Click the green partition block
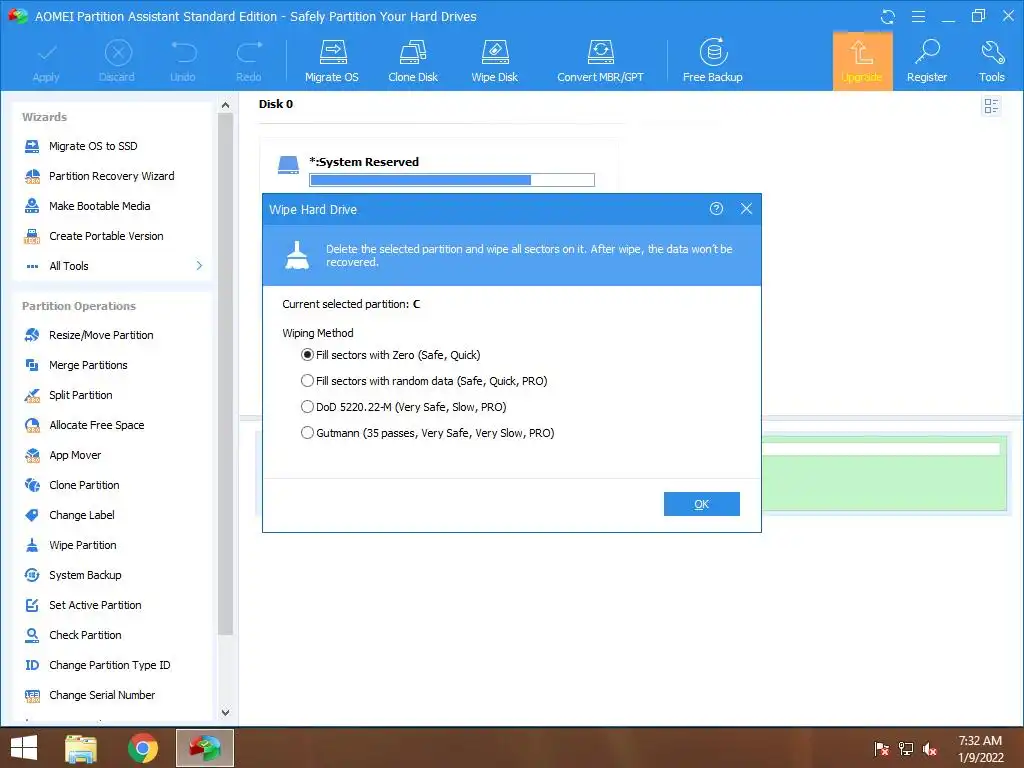 [x=884, y=473]
